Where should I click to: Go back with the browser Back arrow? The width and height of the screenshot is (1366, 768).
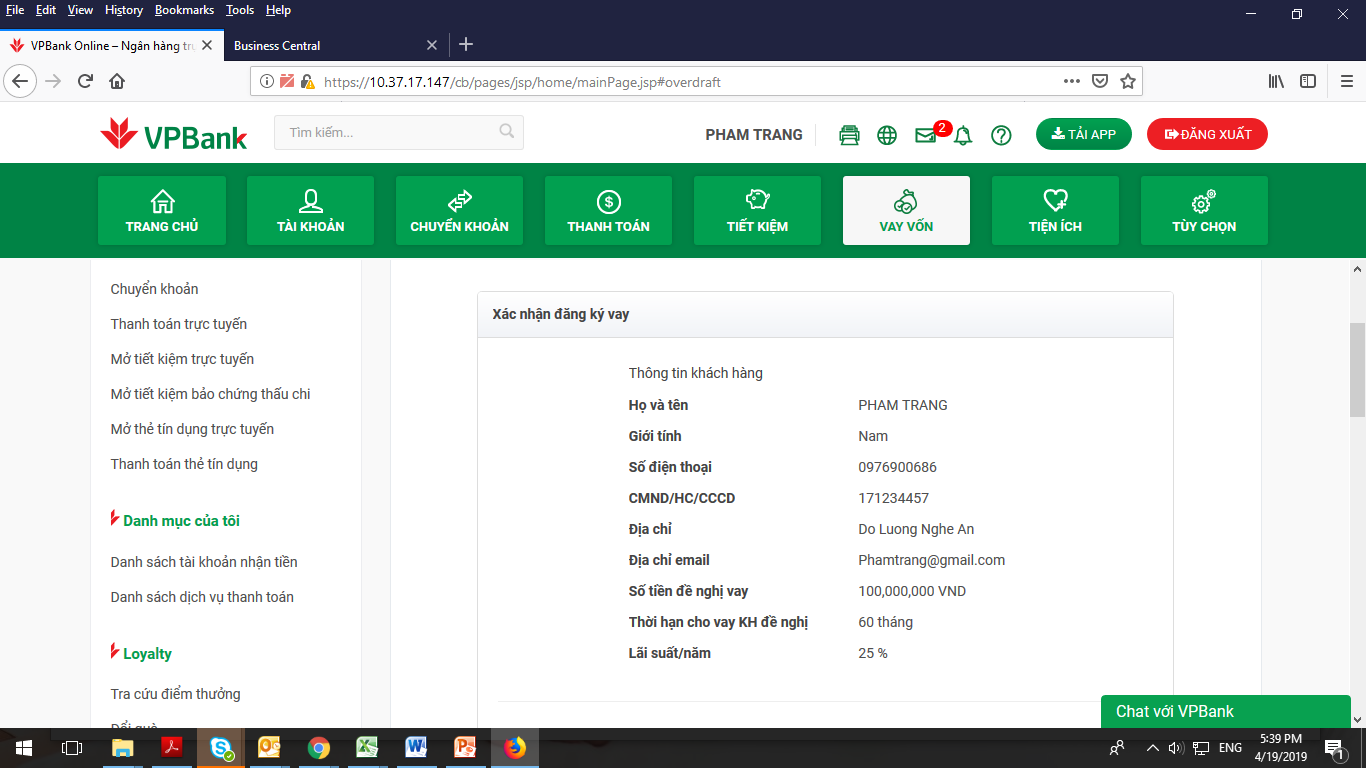pyautogui.click(x=21, y=81)
